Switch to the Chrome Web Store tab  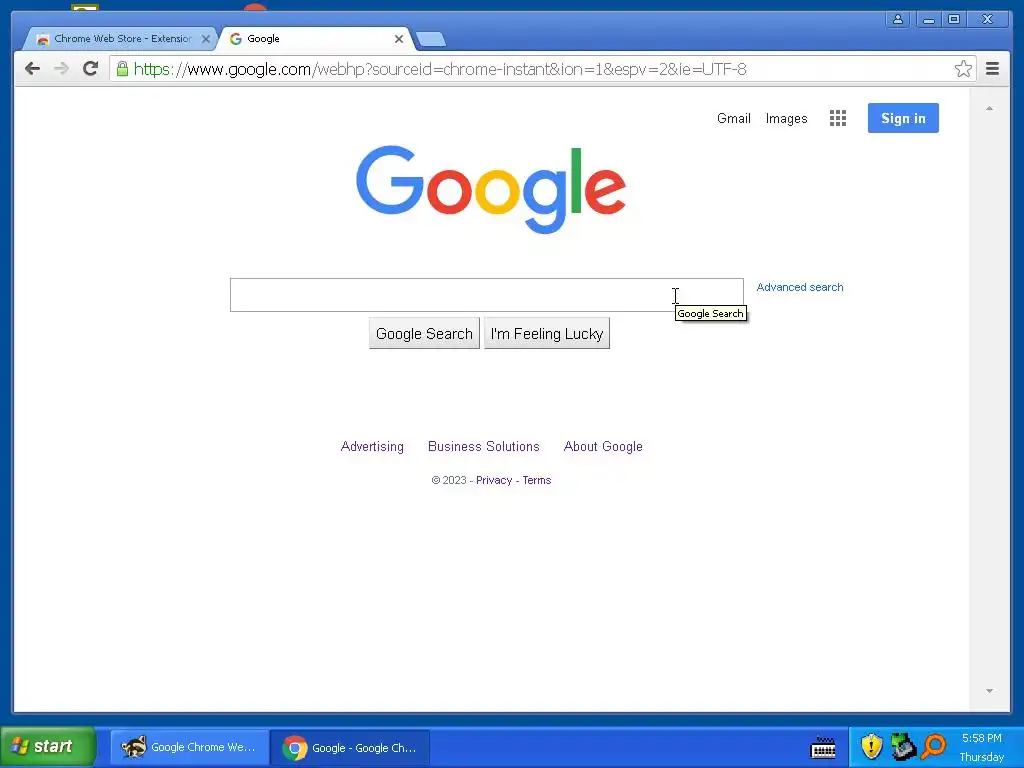point(121,39)
